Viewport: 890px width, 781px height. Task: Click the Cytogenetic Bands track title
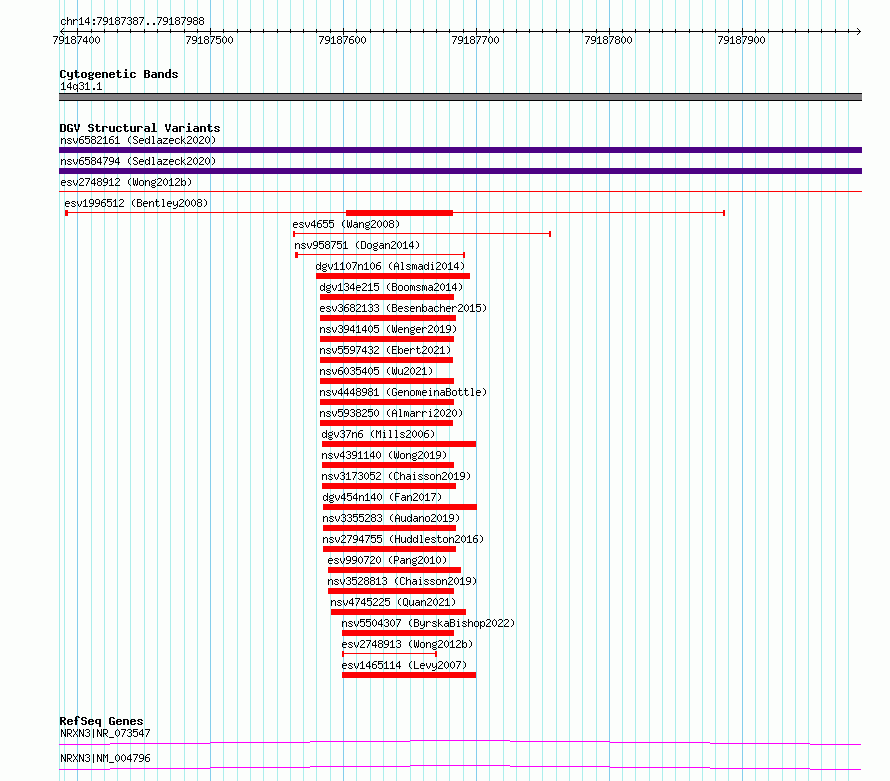tap(119, 74)
